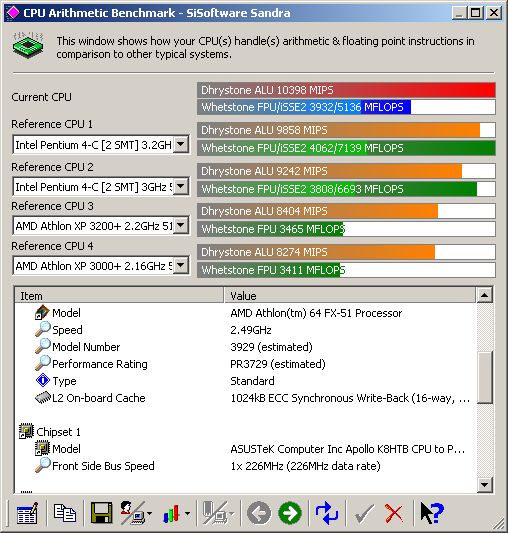Screen dimensions: 508x533
Task: Select the 1024kB ECC Synchronous Write-Back value
Action: click(x=350, y=398)
